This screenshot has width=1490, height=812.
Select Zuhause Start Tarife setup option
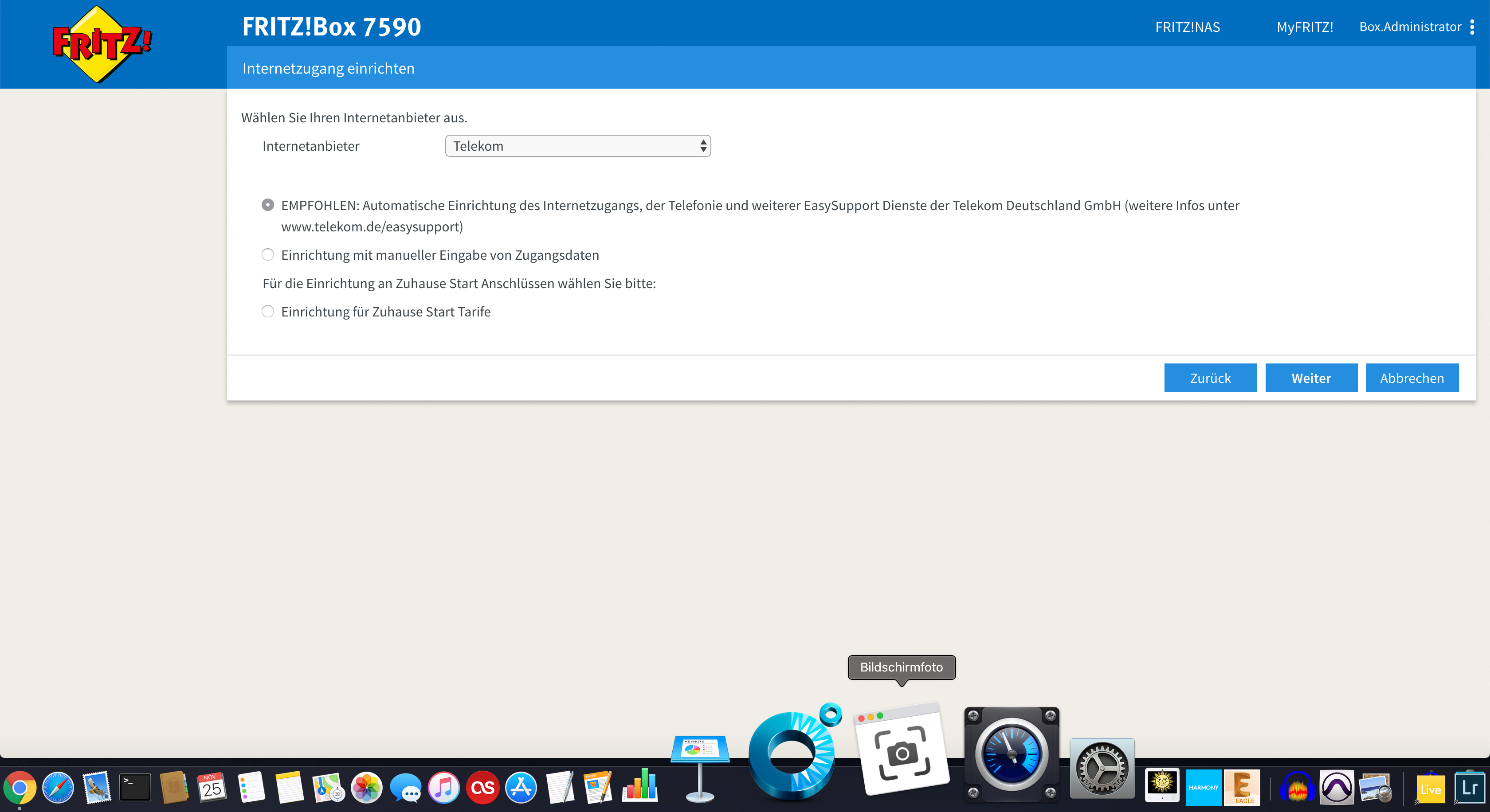[x=267, y=312]
